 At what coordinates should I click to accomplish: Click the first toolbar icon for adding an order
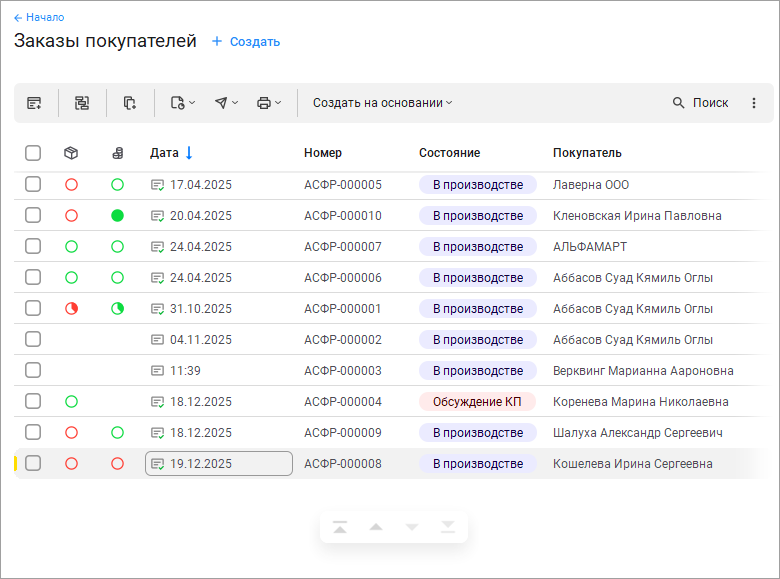[x=34, y=103]
